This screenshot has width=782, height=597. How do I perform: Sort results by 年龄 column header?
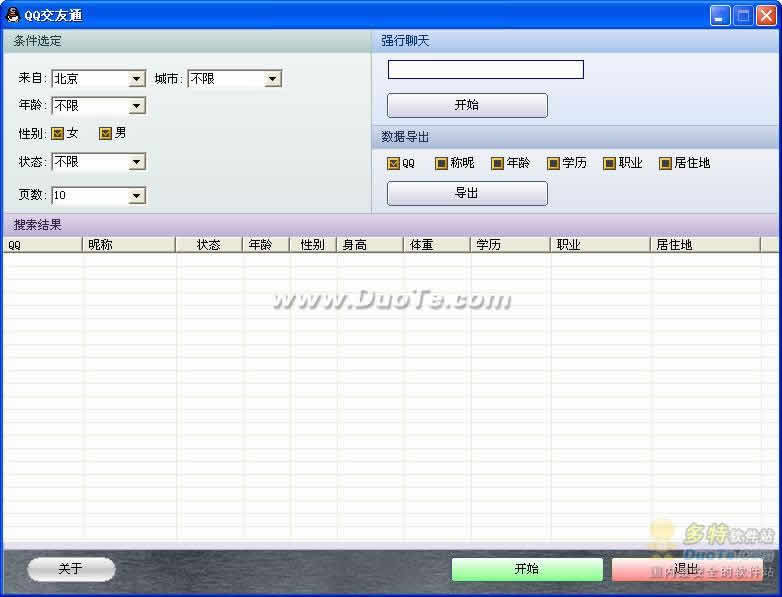[x=266, y=245]
